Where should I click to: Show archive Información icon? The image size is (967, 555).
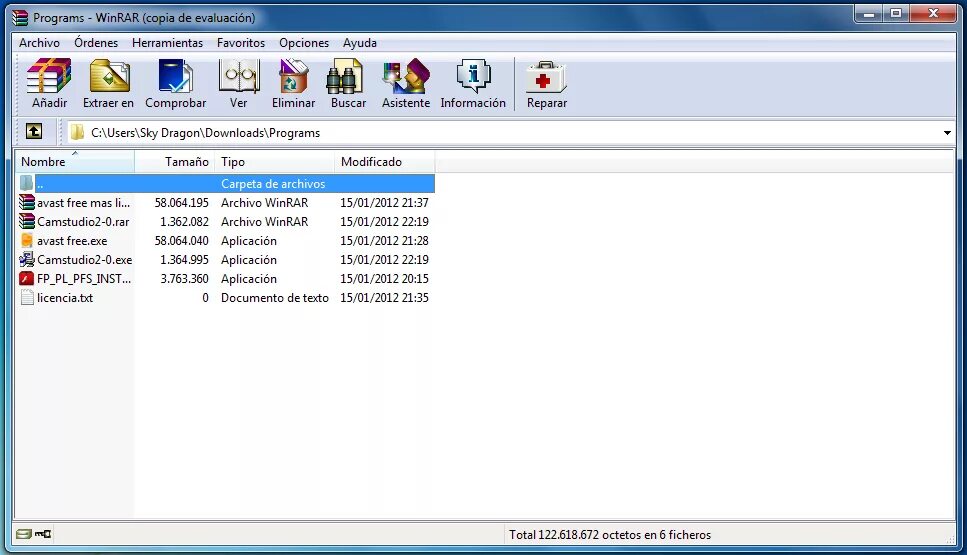[x=473, y=76]
